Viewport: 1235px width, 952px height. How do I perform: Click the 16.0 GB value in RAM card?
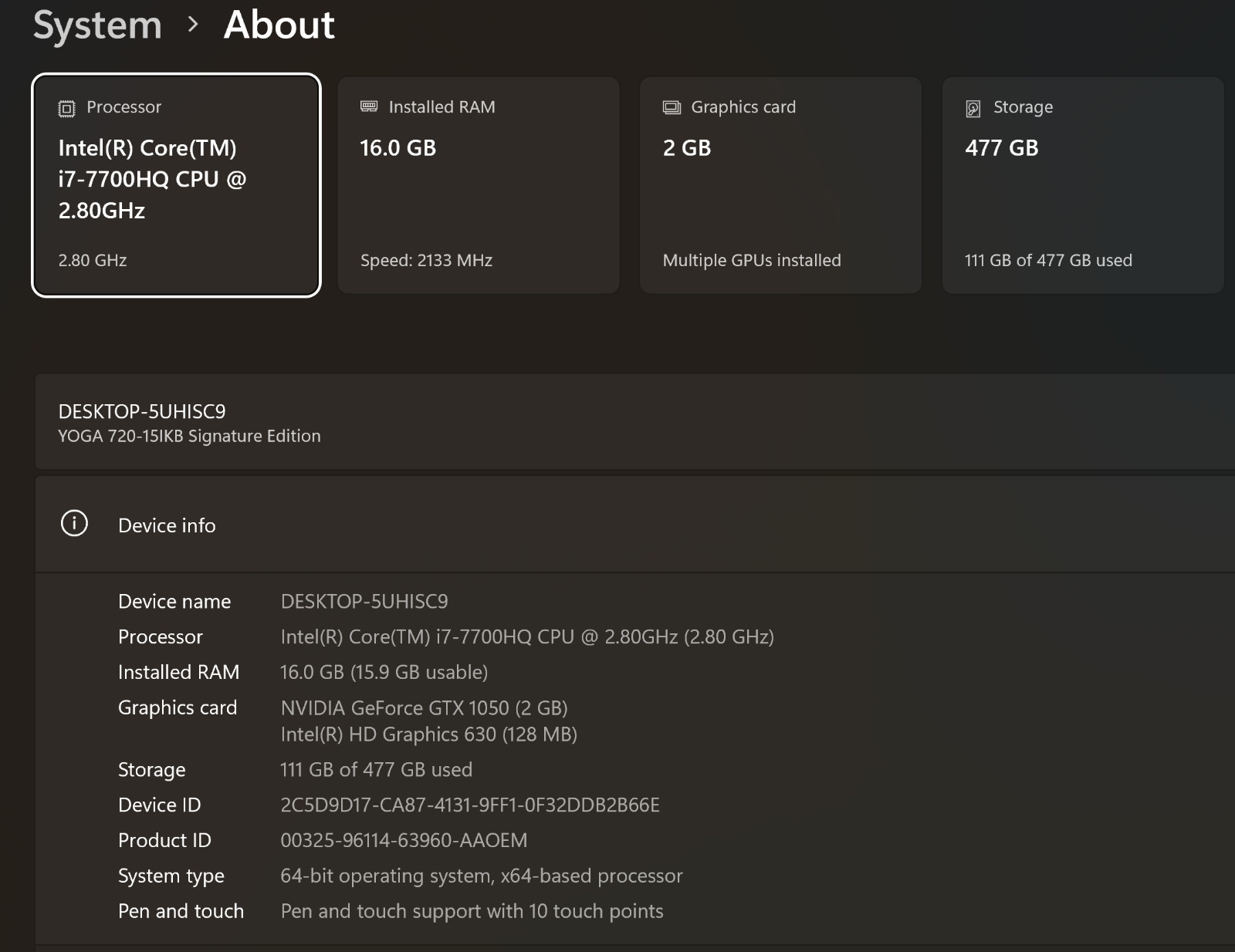click(x=398, y=148)
